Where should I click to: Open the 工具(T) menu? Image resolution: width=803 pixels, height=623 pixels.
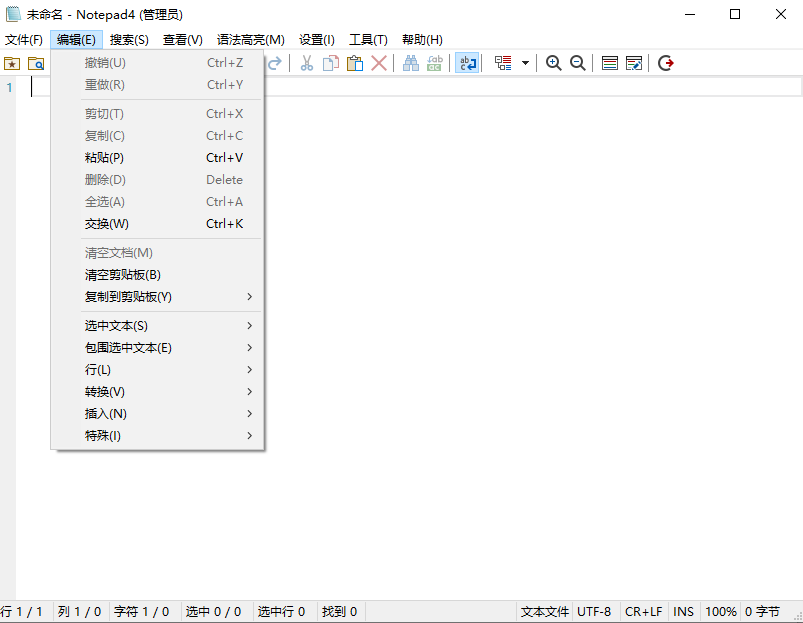(368, 40)
